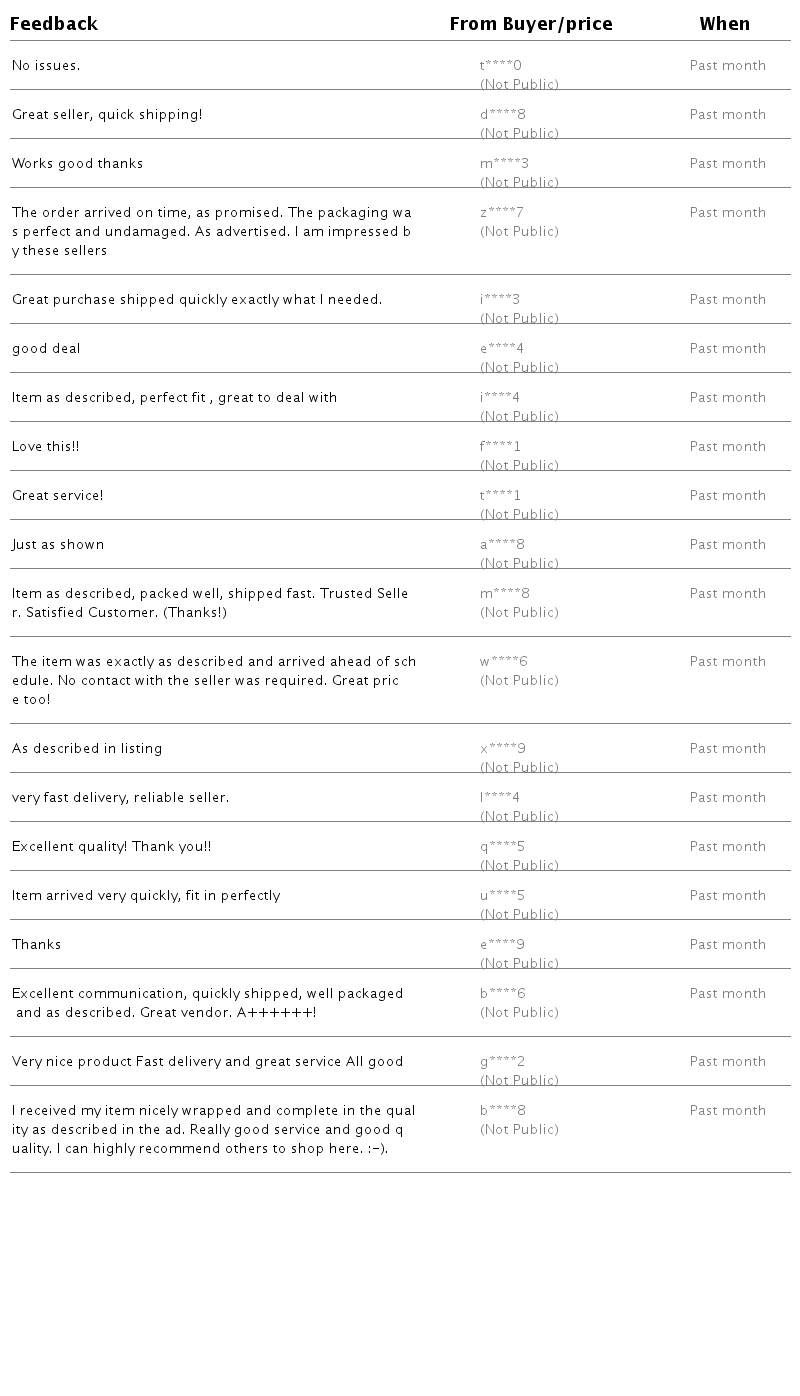800x1396 pixels.
Task: Click buyer name d****8
Action: (x=503, y=115)
